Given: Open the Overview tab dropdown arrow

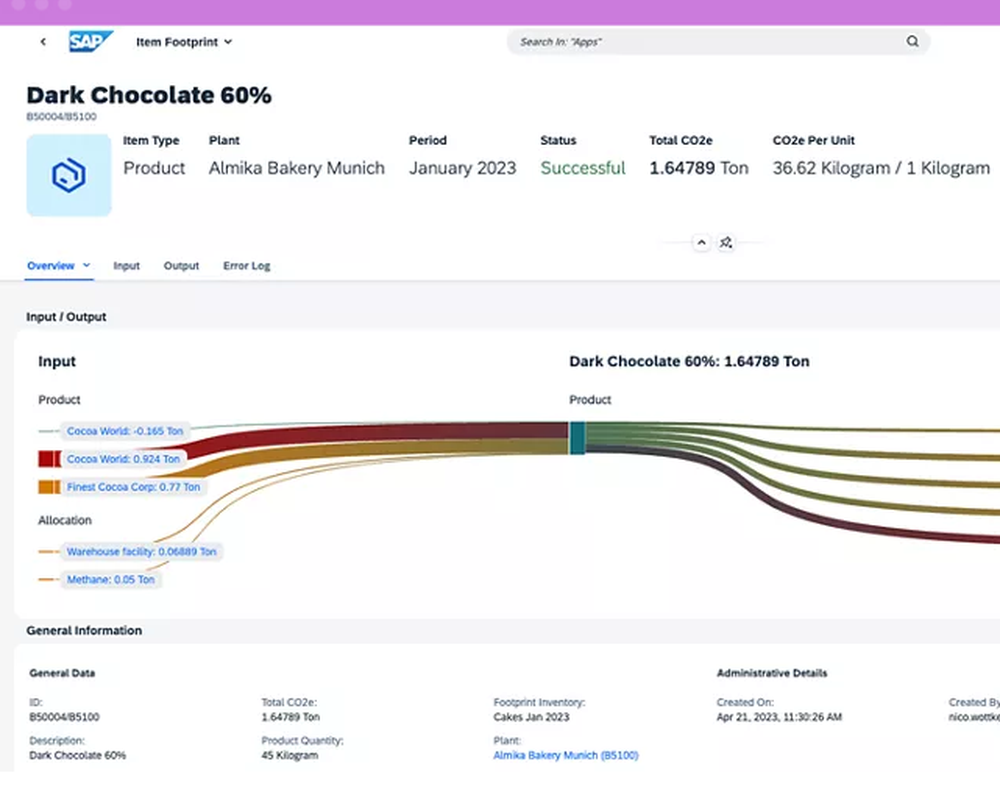Looking at the screenshot, I should click(x=86, y=265).
